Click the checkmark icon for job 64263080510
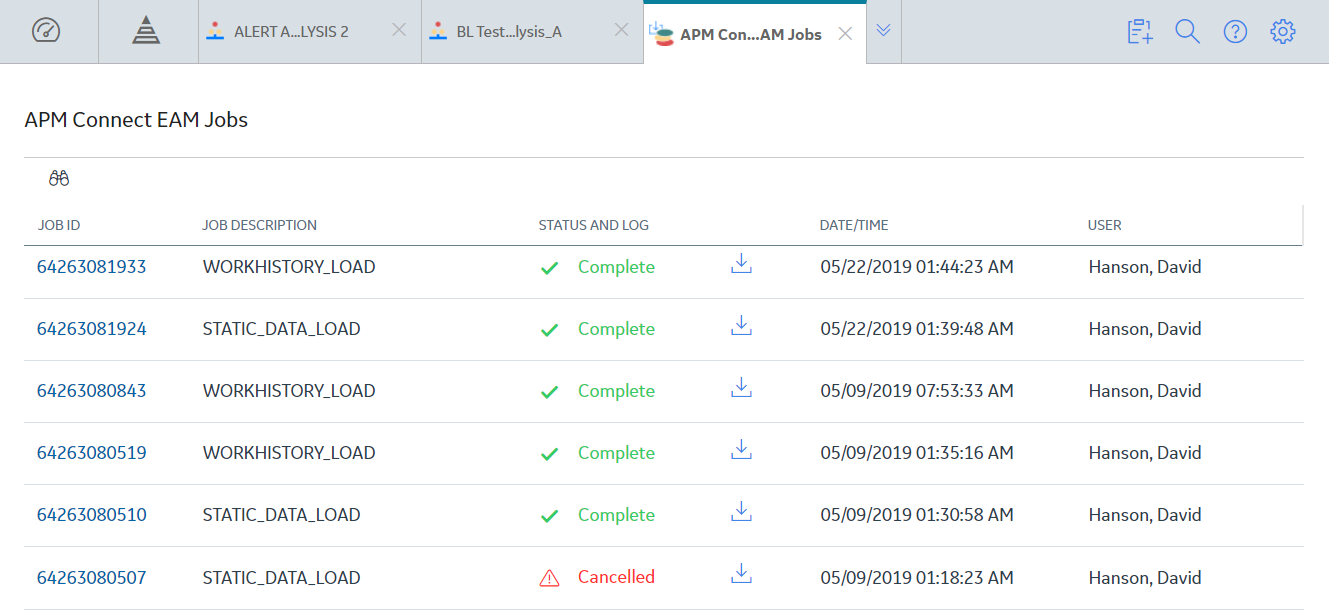This screenshot has height=612, width=1329. (x=549, y=516)
